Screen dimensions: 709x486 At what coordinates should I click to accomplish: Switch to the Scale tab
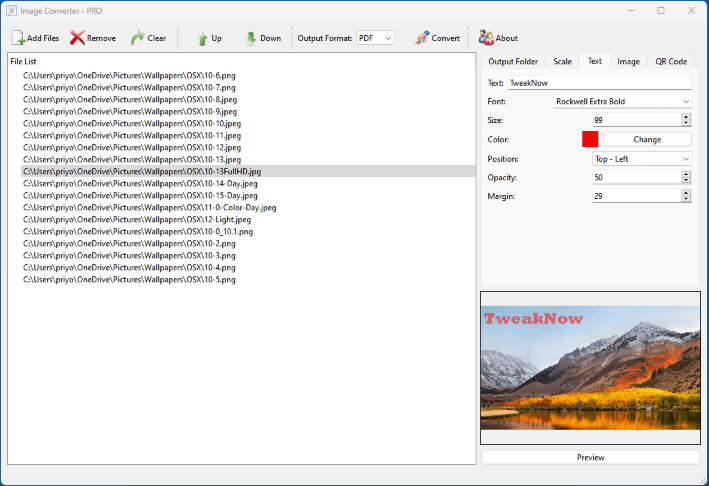(x=562, y=61)
